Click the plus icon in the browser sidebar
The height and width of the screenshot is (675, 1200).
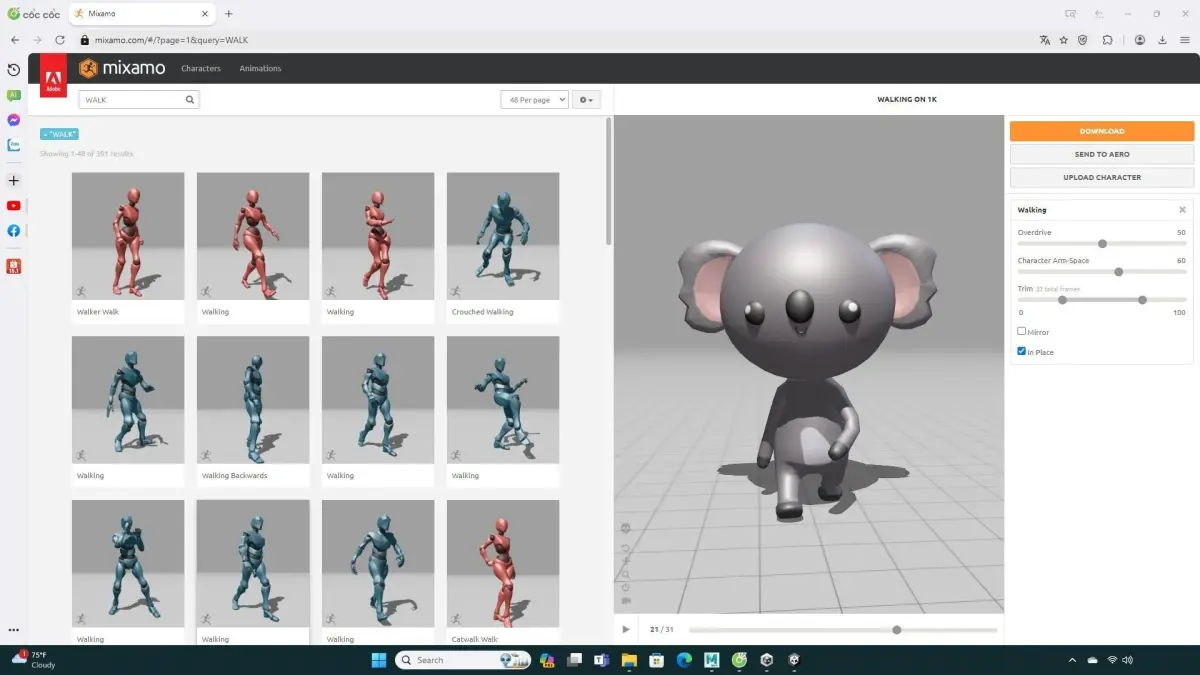(14, 181)
